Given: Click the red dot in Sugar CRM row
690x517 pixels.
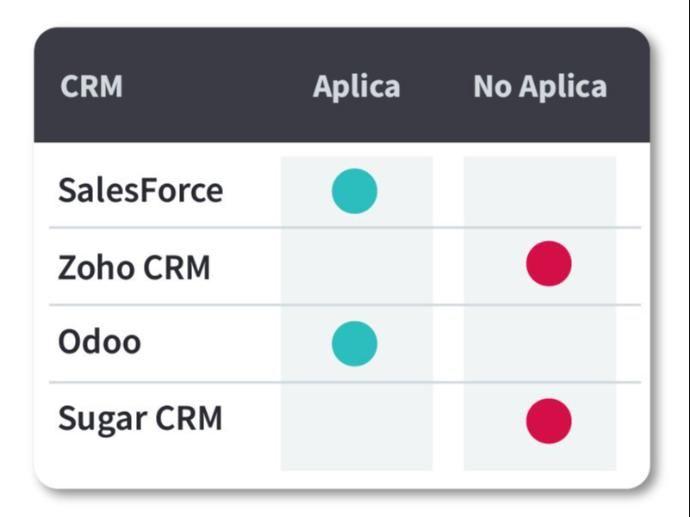Looking at the screenshot, I should coord(548,420).
